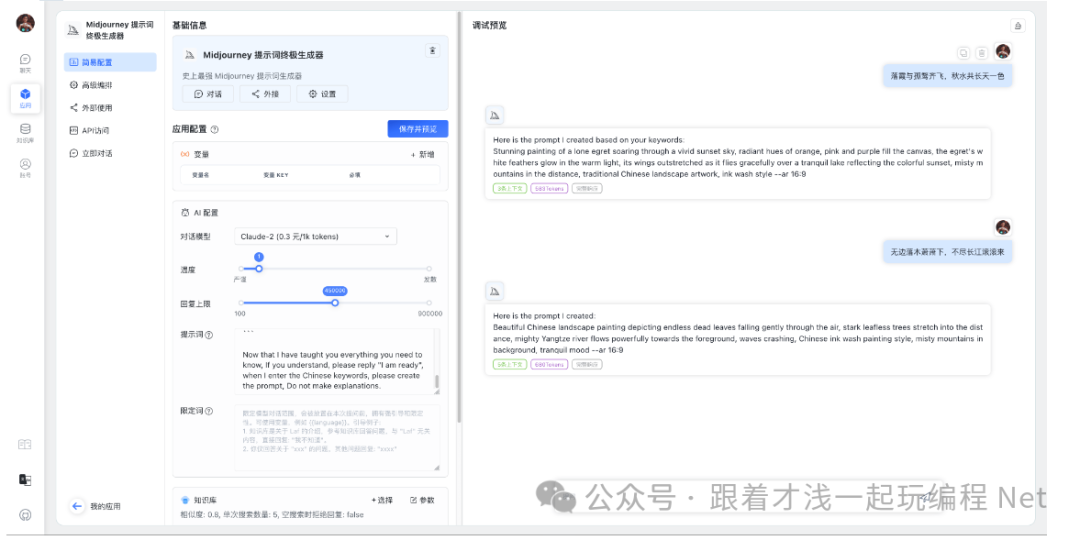Open the 设置 settings button
The height and width of the screenshot is (540, 1080).
tap(322, 94)
